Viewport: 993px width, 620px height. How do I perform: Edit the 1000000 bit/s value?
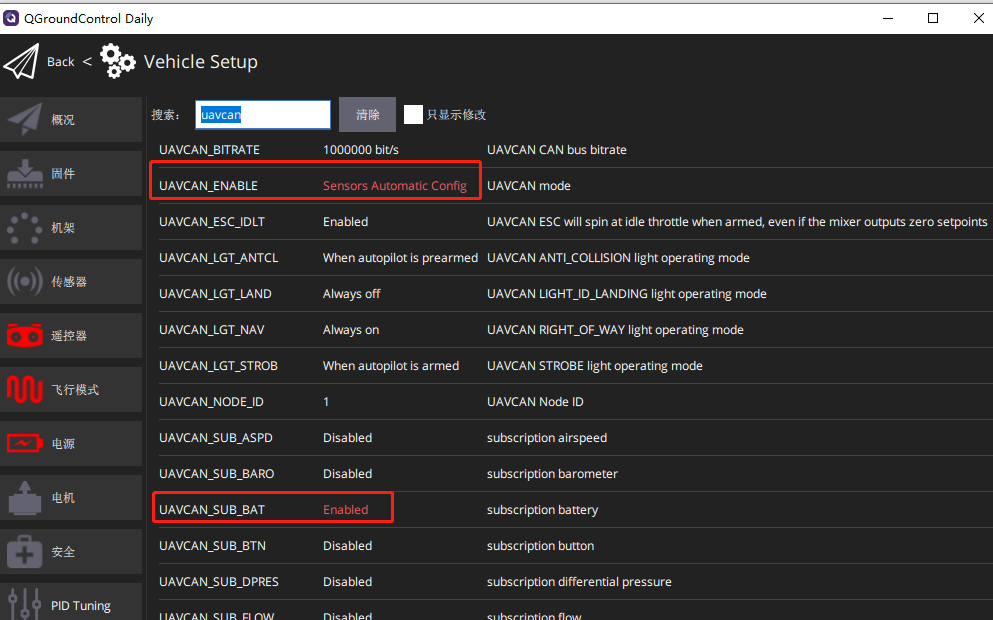coord(360,149)
